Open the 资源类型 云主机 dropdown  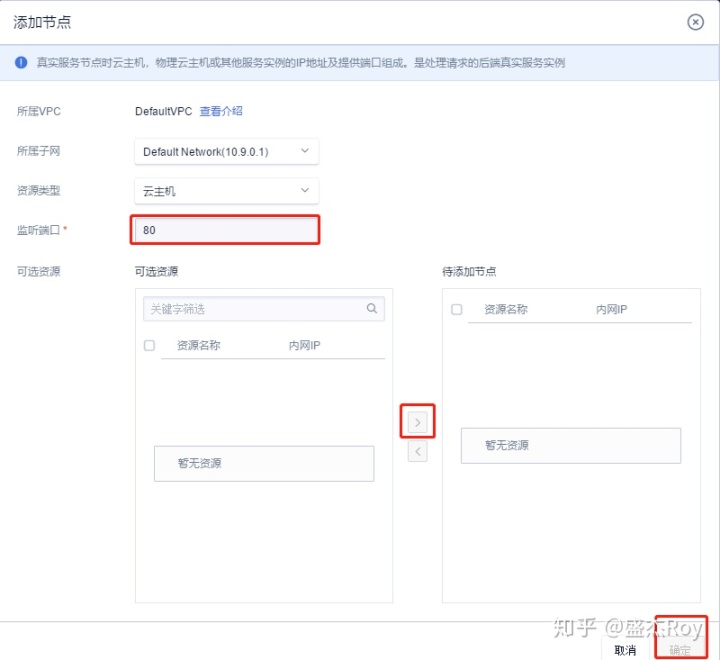pos(227,191)
